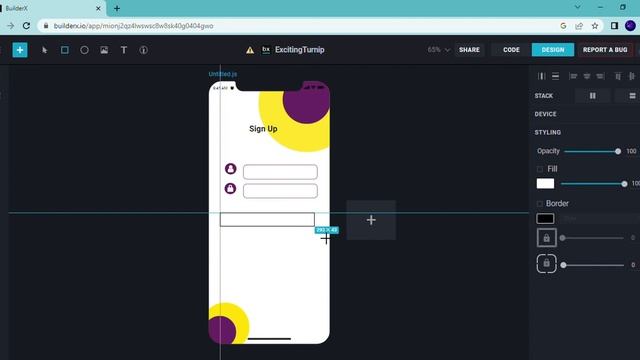Click the password input box on canvas
640x360 pixels.
click(280, 191)
